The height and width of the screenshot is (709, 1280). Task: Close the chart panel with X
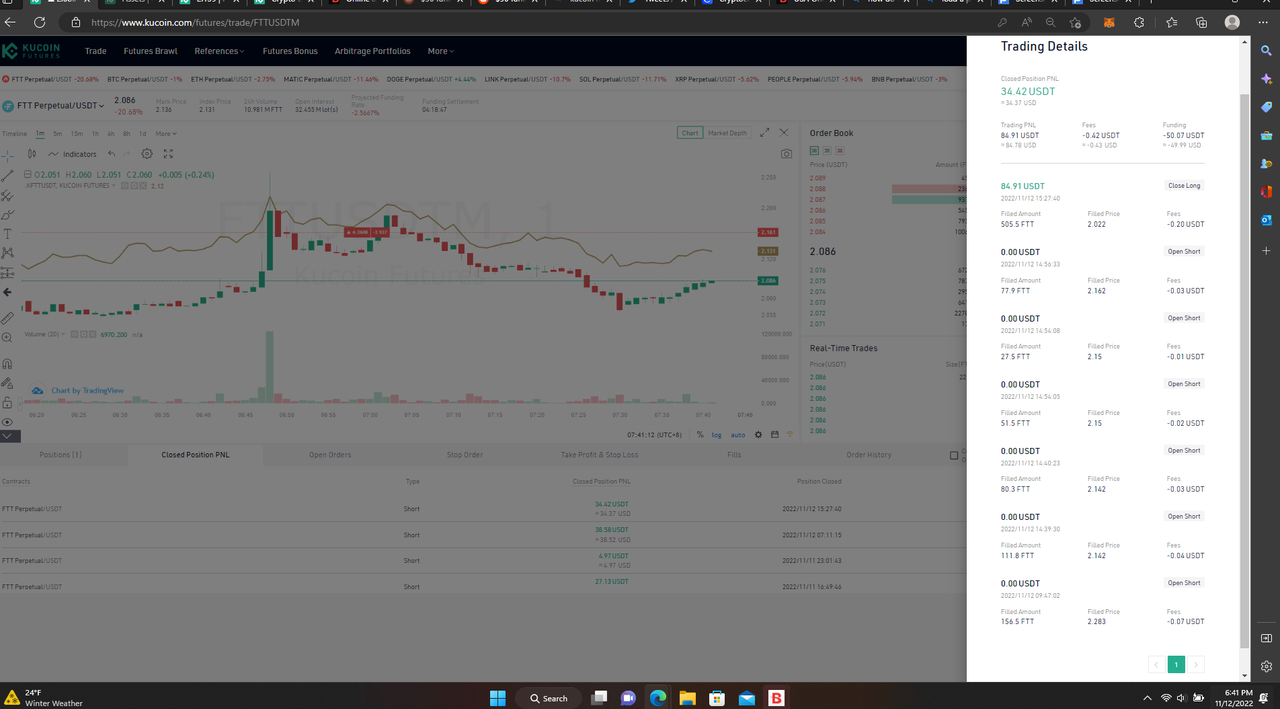(x=784, y=132)
